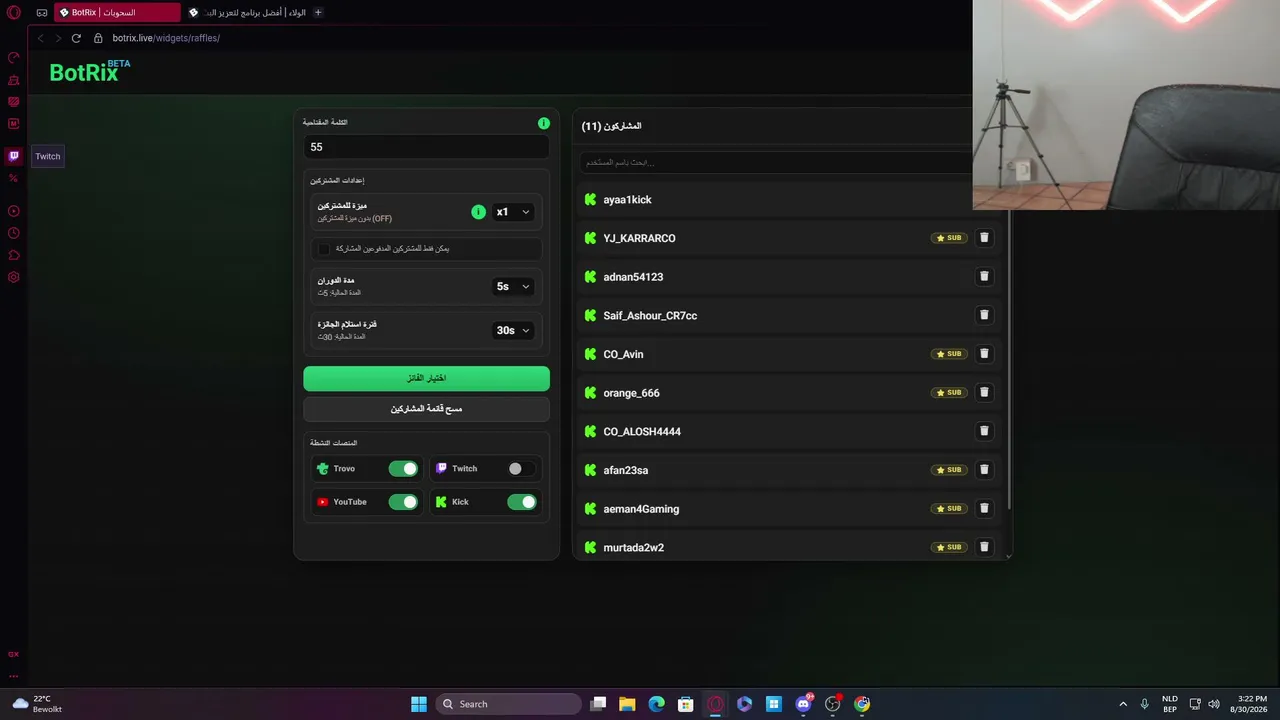
Task: Delete afan23sa with the trash icon
Action: pos(984,470)
